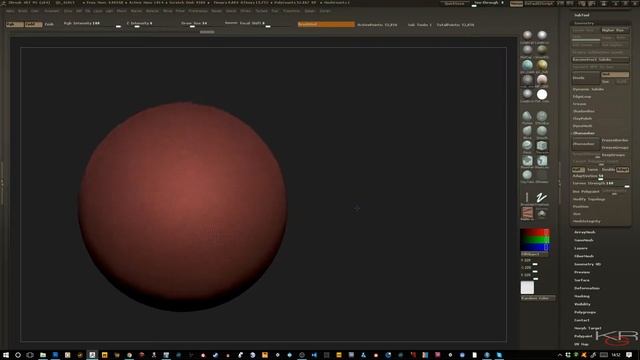Screen dimensions: 640x360
Task: Adjust the Curves Strength slider
Action: (x=600, y=184)
